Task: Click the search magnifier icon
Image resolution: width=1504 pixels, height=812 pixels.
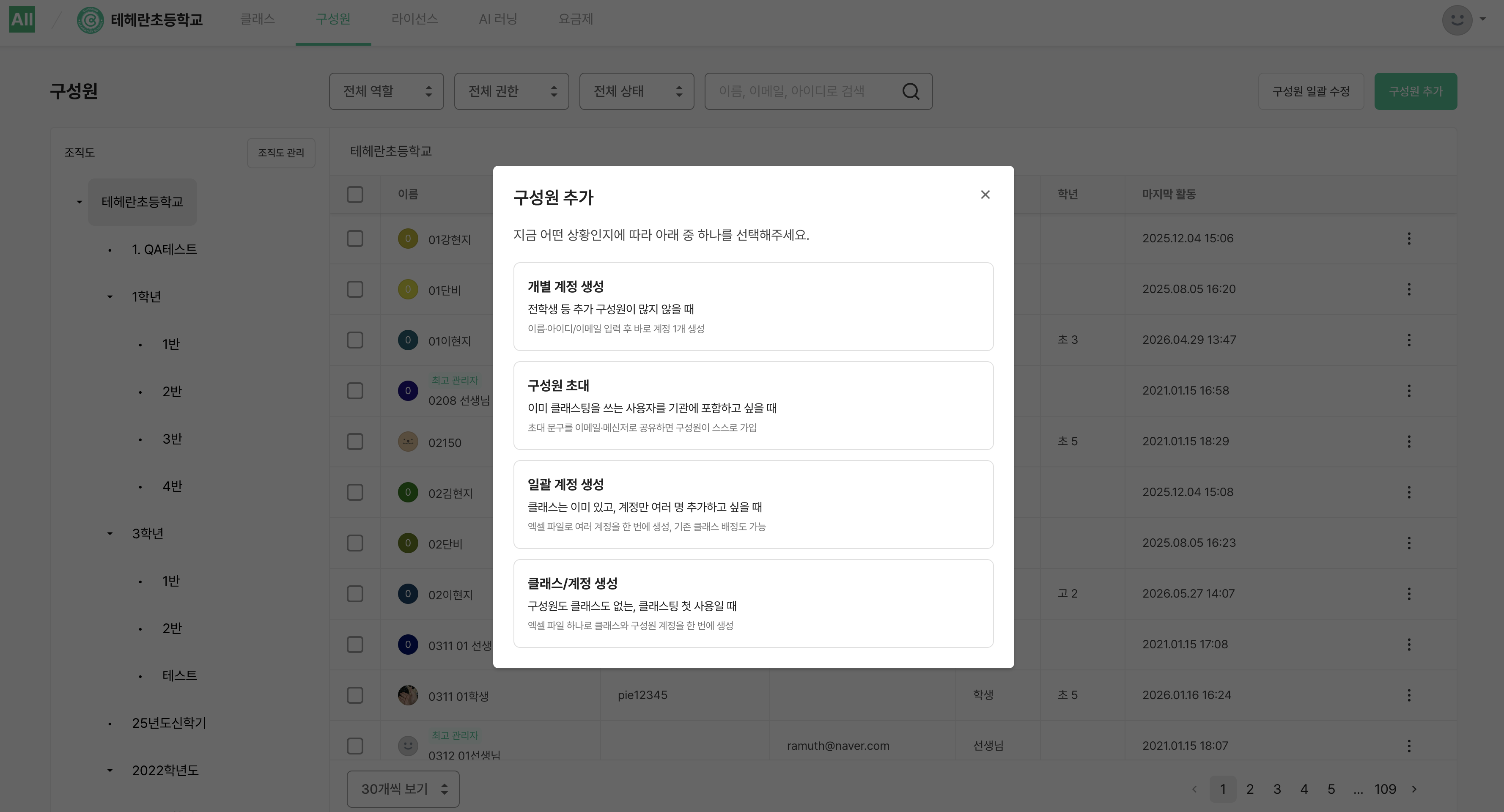Action: [911, 91]
